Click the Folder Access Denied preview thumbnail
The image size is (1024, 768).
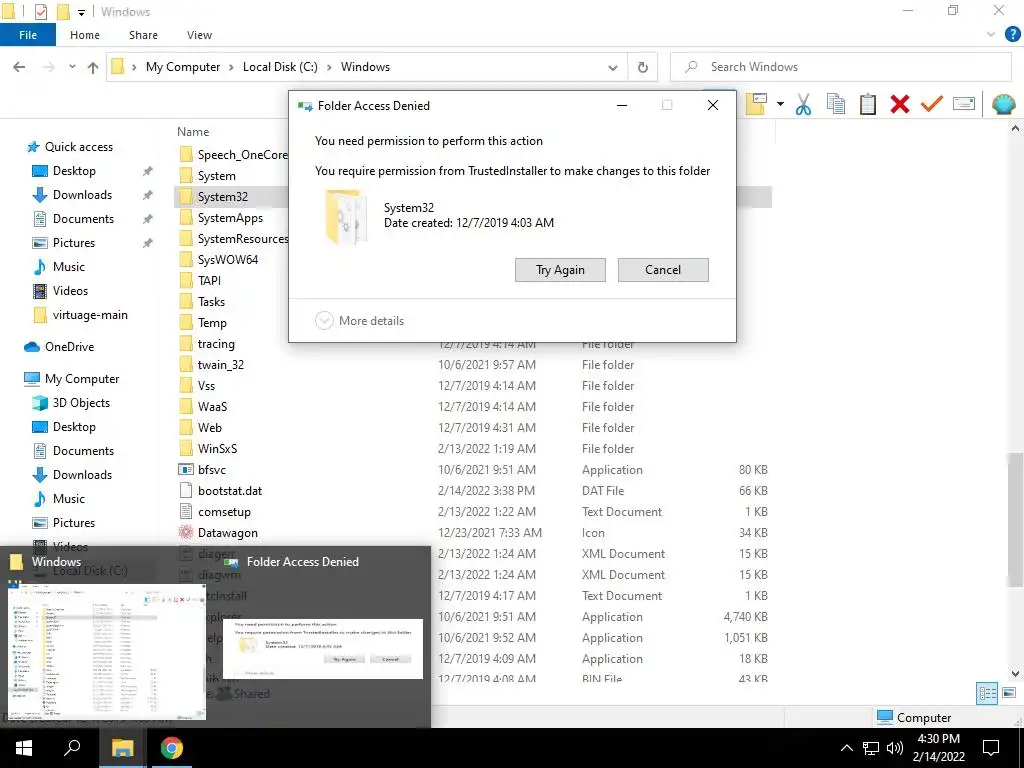(x=323, y=648)
